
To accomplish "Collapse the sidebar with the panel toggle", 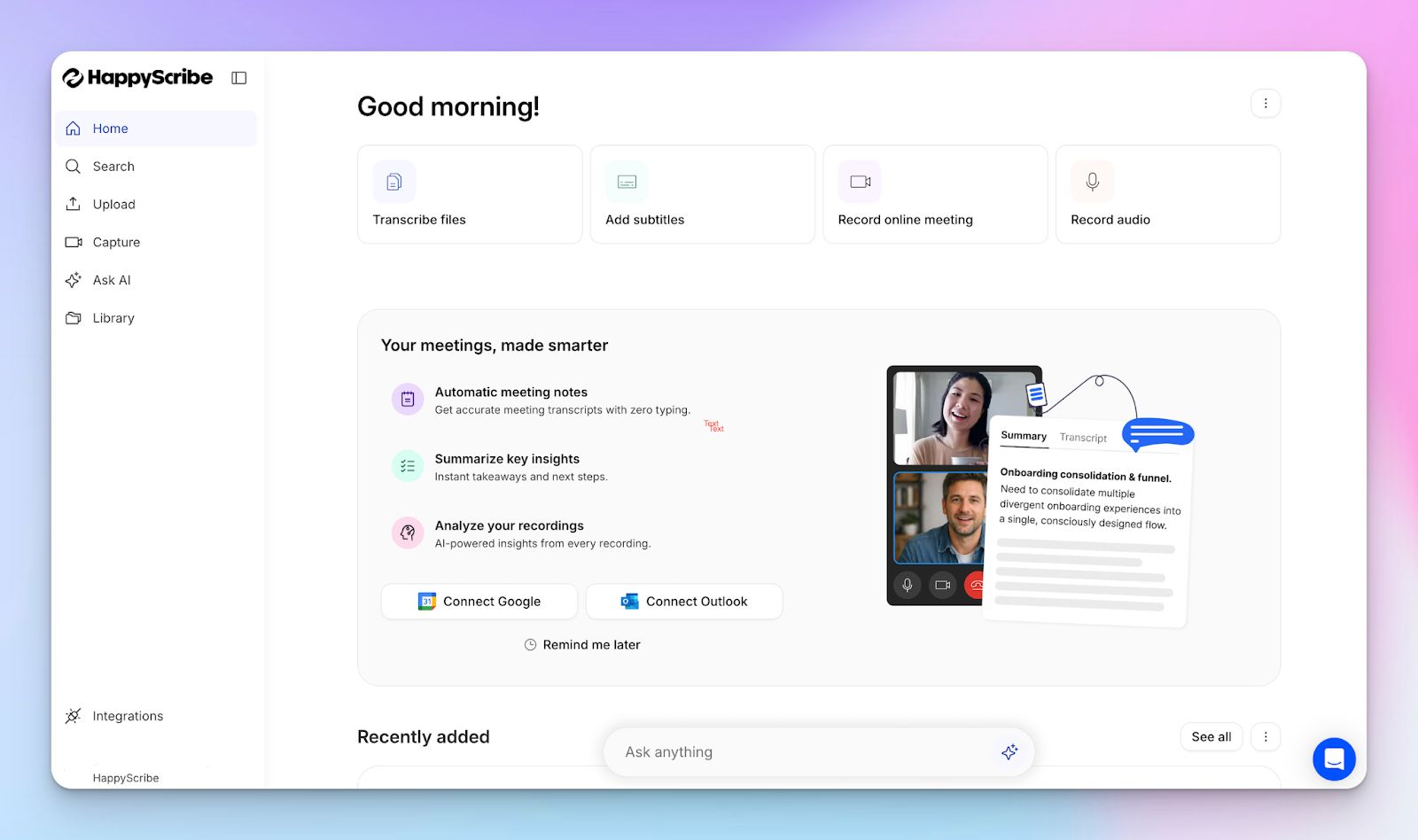I will [x=238, y=77].
